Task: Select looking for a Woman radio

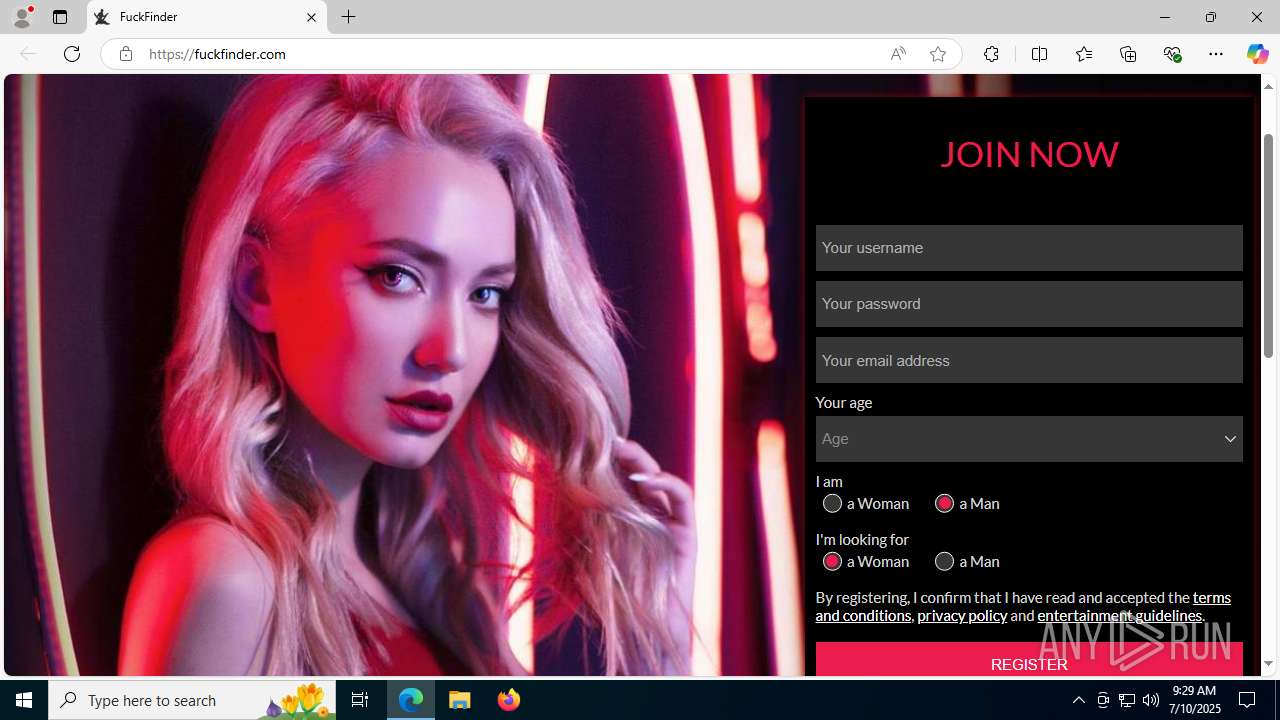Action: [832, 561]
